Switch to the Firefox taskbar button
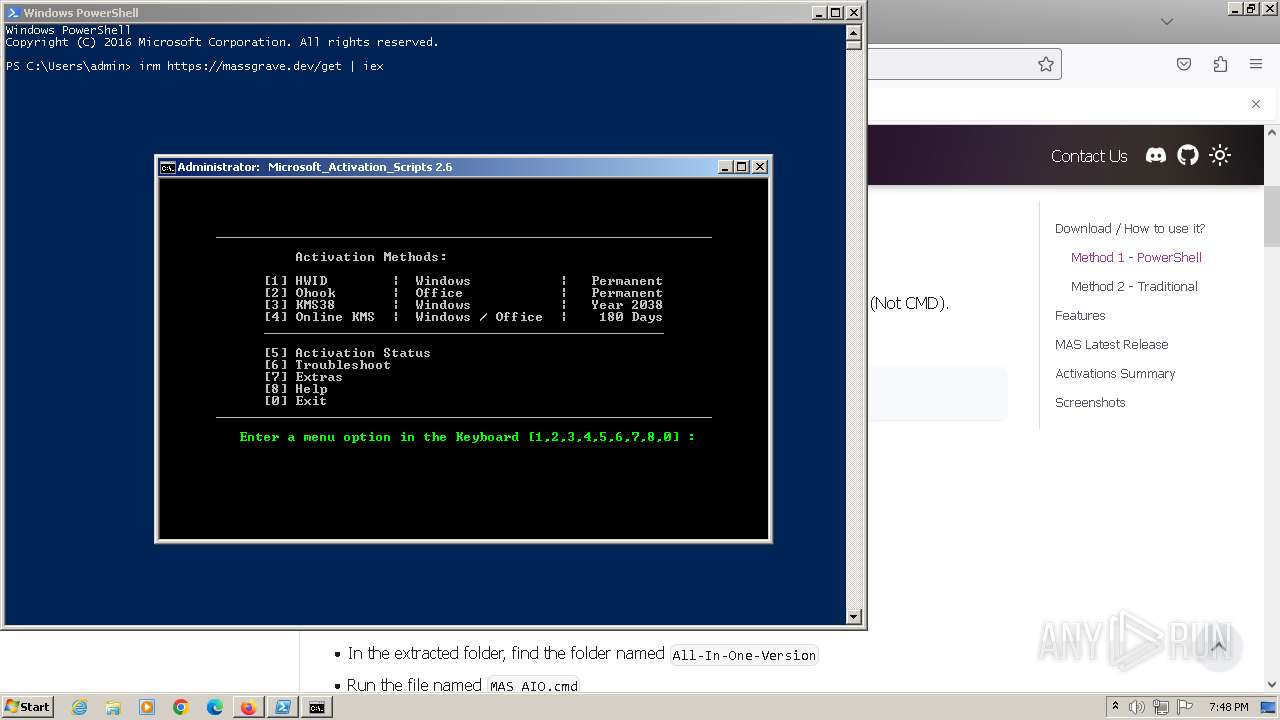The width and height of the screenshot is (1280, 720). tap(248, 707)
